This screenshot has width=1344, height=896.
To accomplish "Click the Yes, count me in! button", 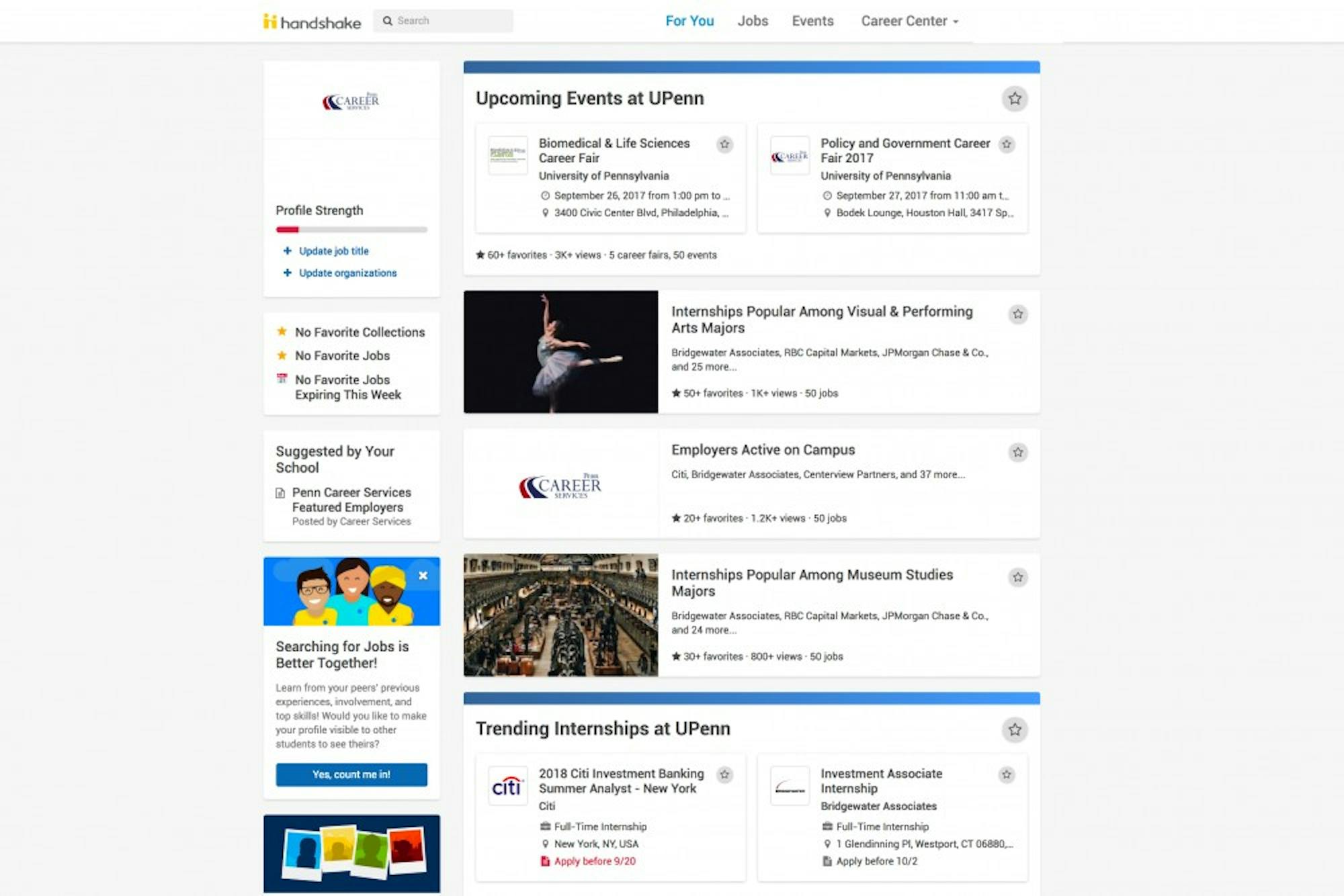I will (351, 774).
